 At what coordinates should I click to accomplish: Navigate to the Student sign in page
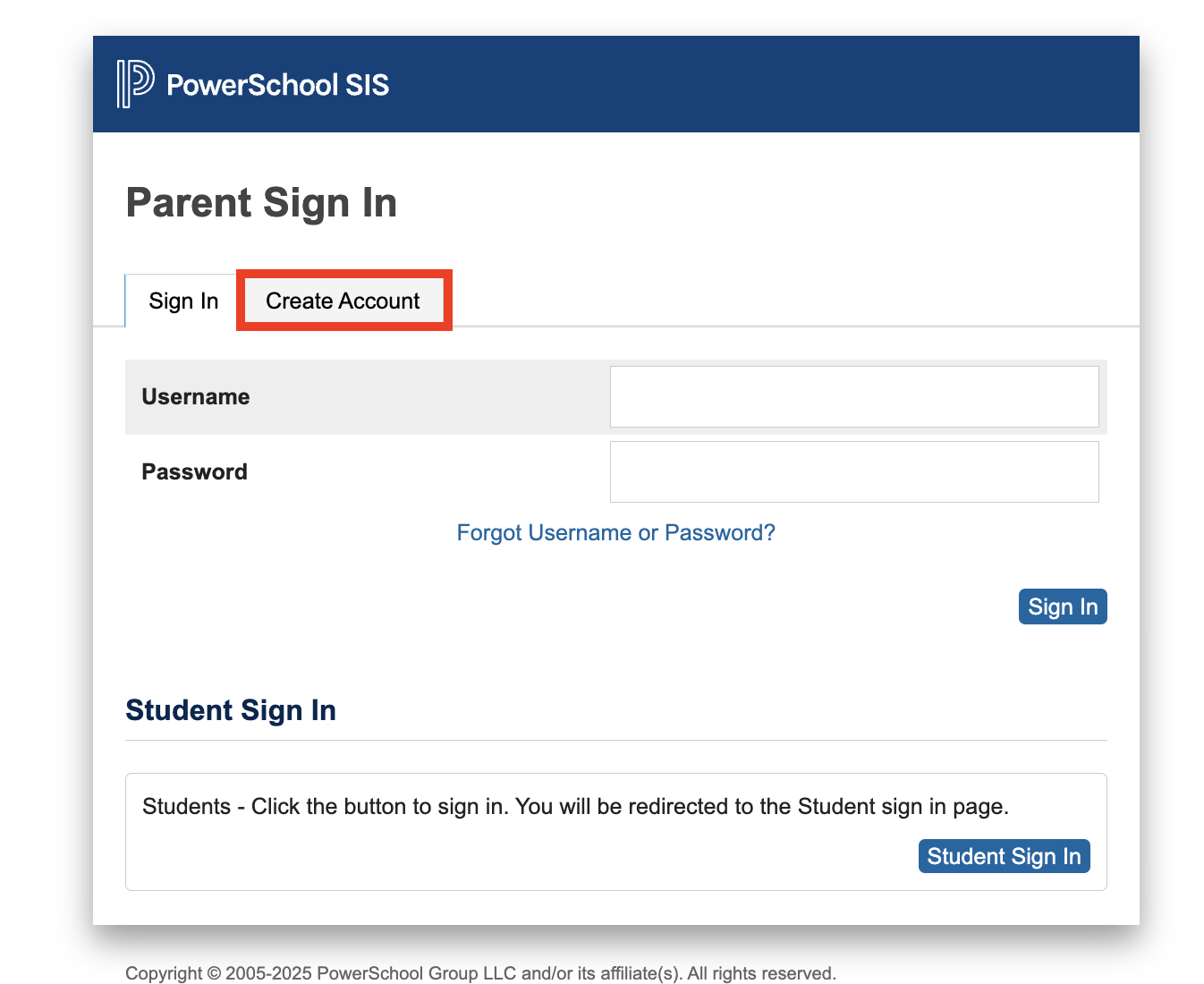pos(1004,856)
